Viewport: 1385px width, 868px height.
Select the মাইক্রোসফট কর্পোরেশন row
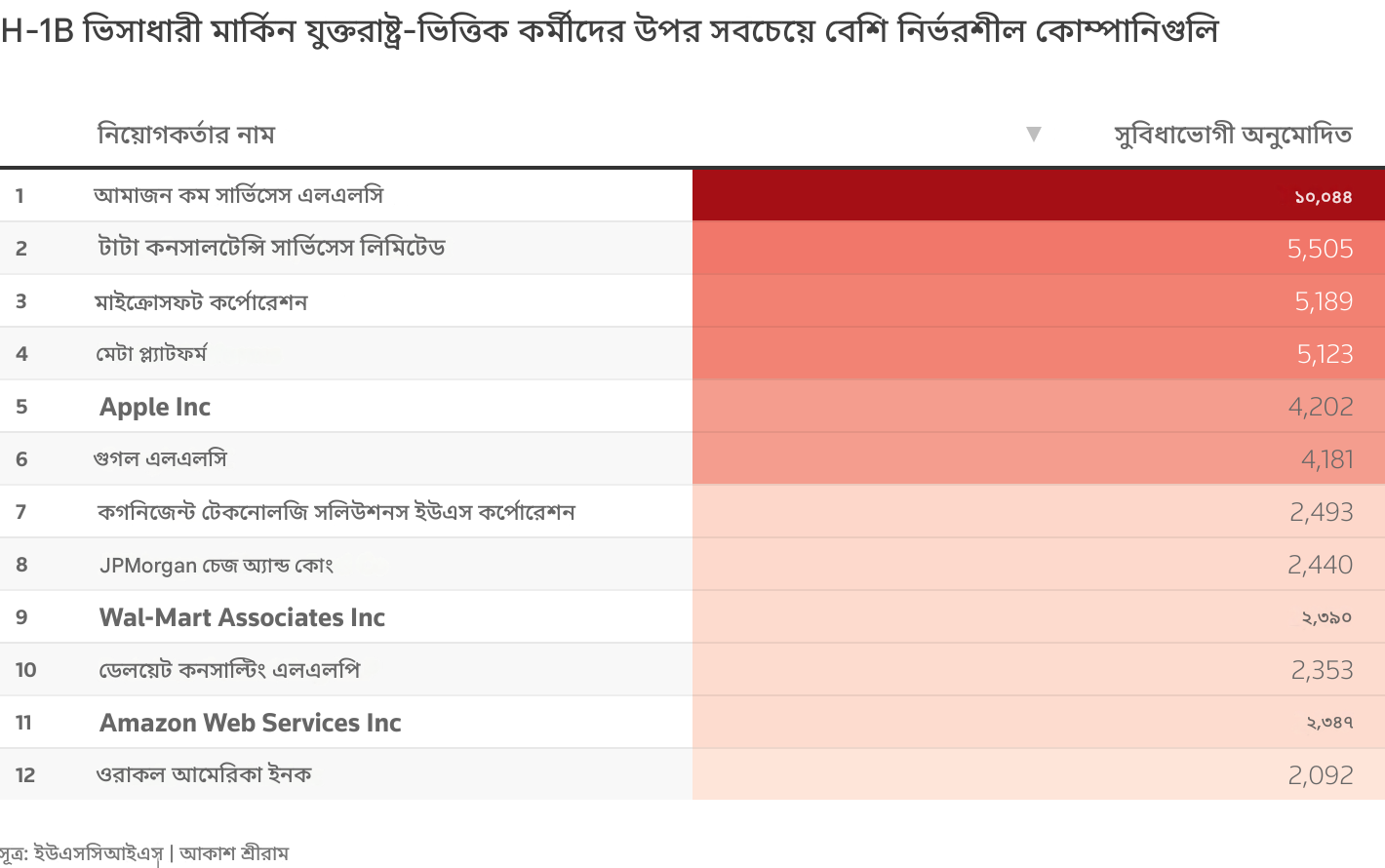(201, 301)
